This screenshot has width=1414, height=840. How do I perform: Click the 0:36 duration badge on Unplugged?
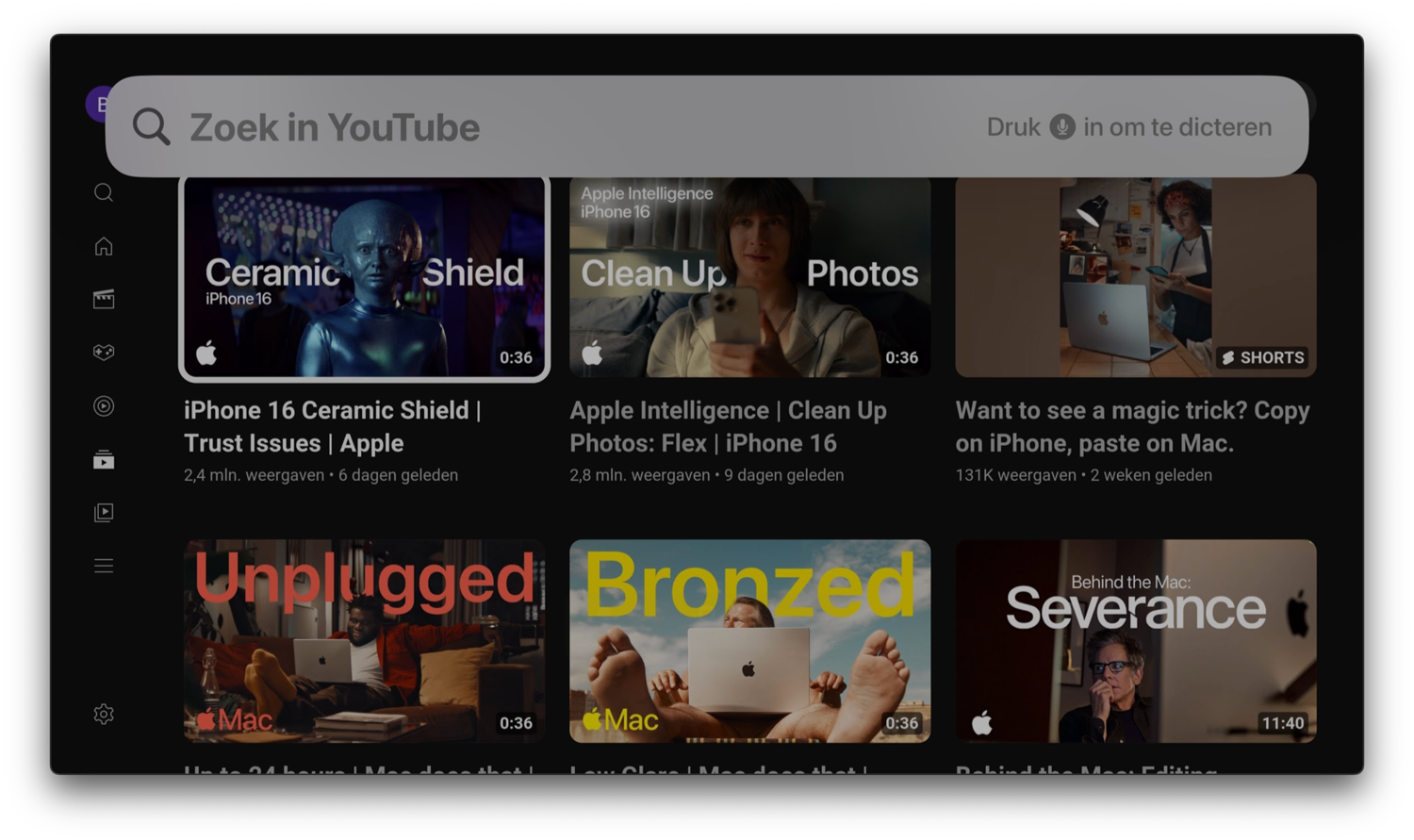pyautogui.click(x=516, y=723)
